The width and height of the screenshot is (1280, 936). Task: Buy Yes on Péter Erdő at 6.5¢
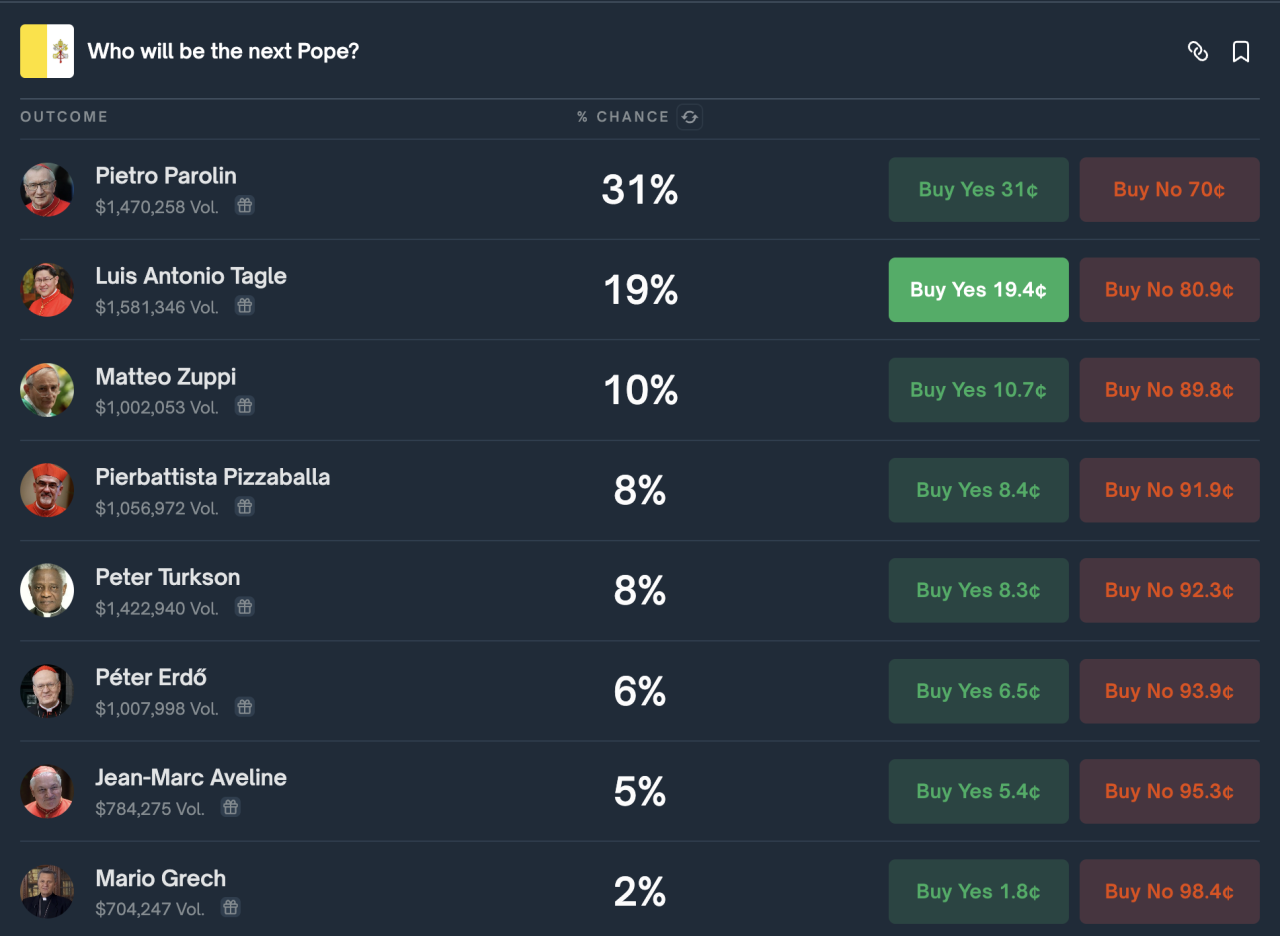(x=978, y=691)
